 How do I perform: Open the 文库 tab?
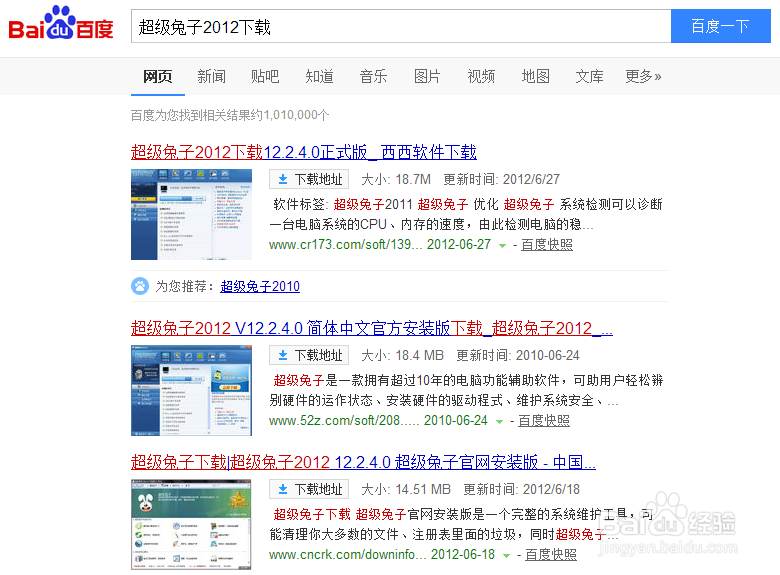(589, 77)
